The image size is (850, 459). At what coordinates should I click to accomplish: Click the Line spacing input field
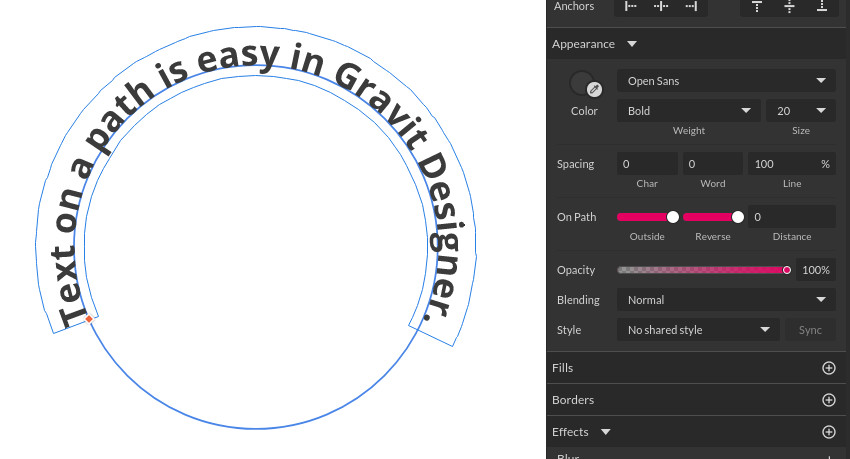point(791,164)
